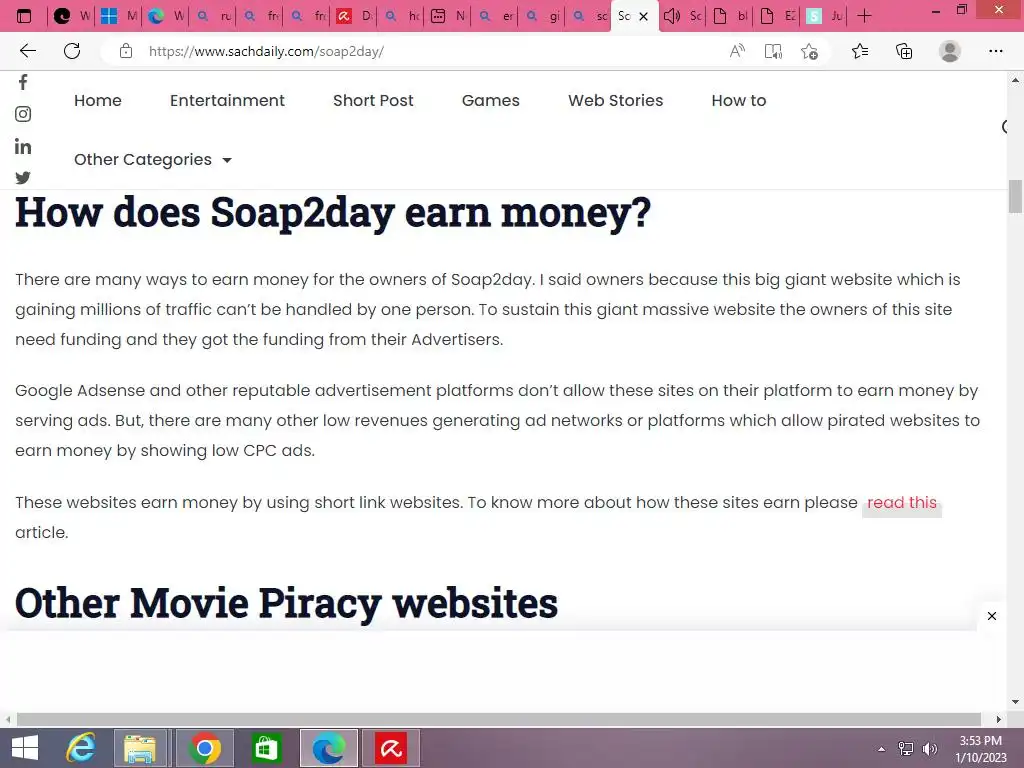This screenshot has width=1024, height=768.
Task: Open the site's Facebook page
Action: click(x=23, y=82)
